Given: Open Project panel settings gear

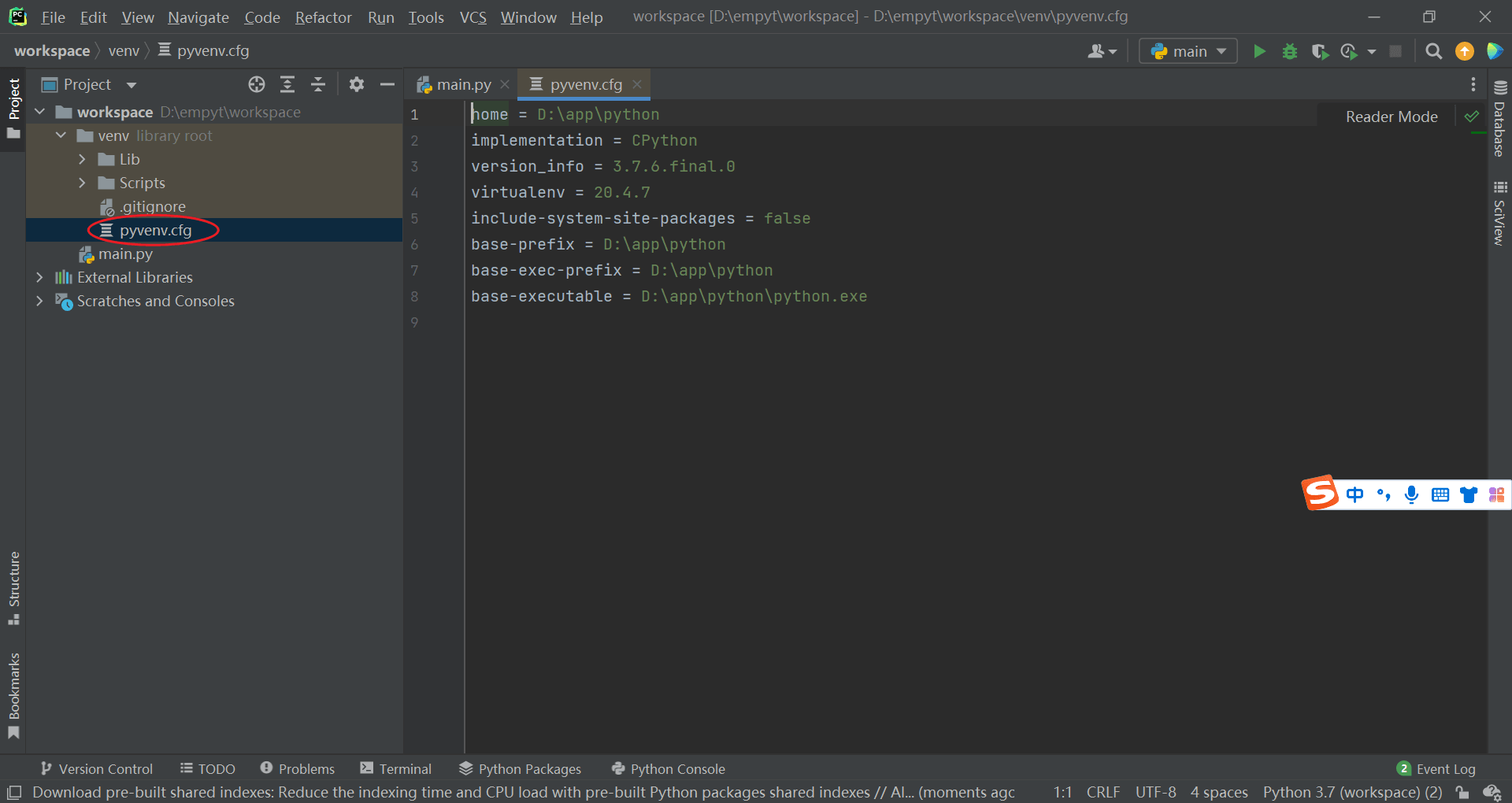Looking at the screenshot, I should pos(357,84).
